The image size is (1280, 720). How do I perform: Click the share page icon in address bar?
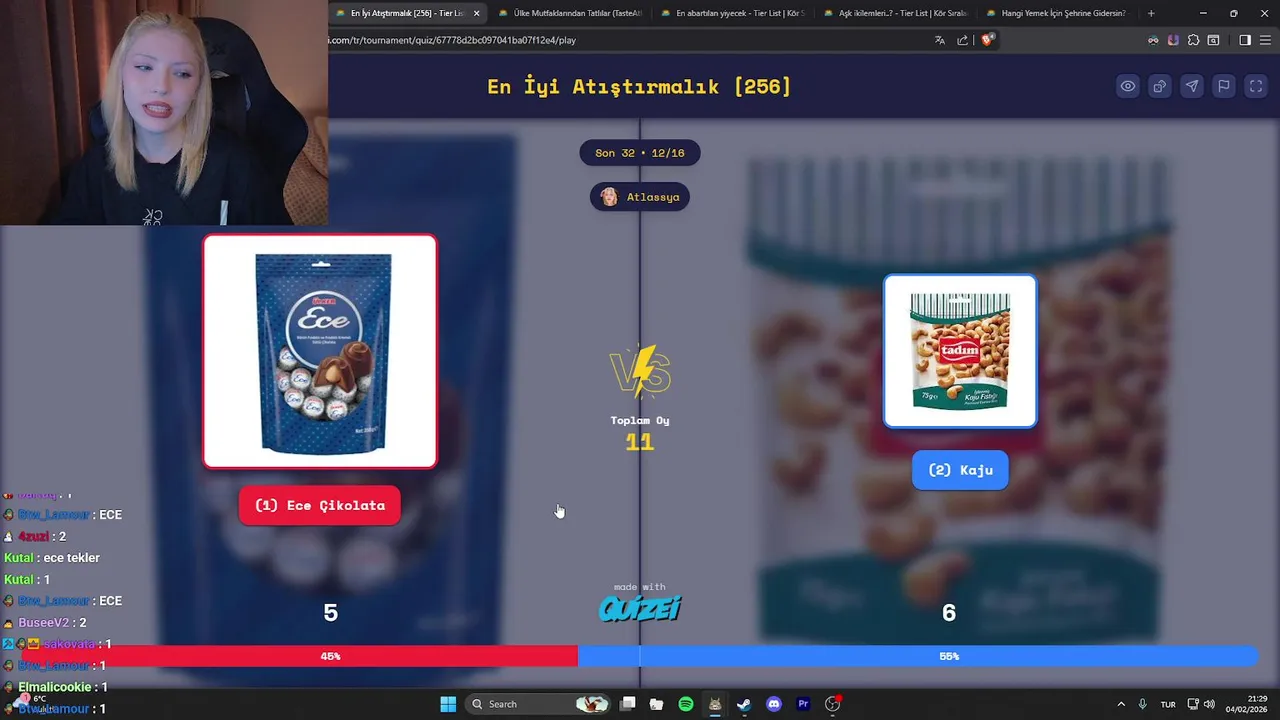click(962, 40)
